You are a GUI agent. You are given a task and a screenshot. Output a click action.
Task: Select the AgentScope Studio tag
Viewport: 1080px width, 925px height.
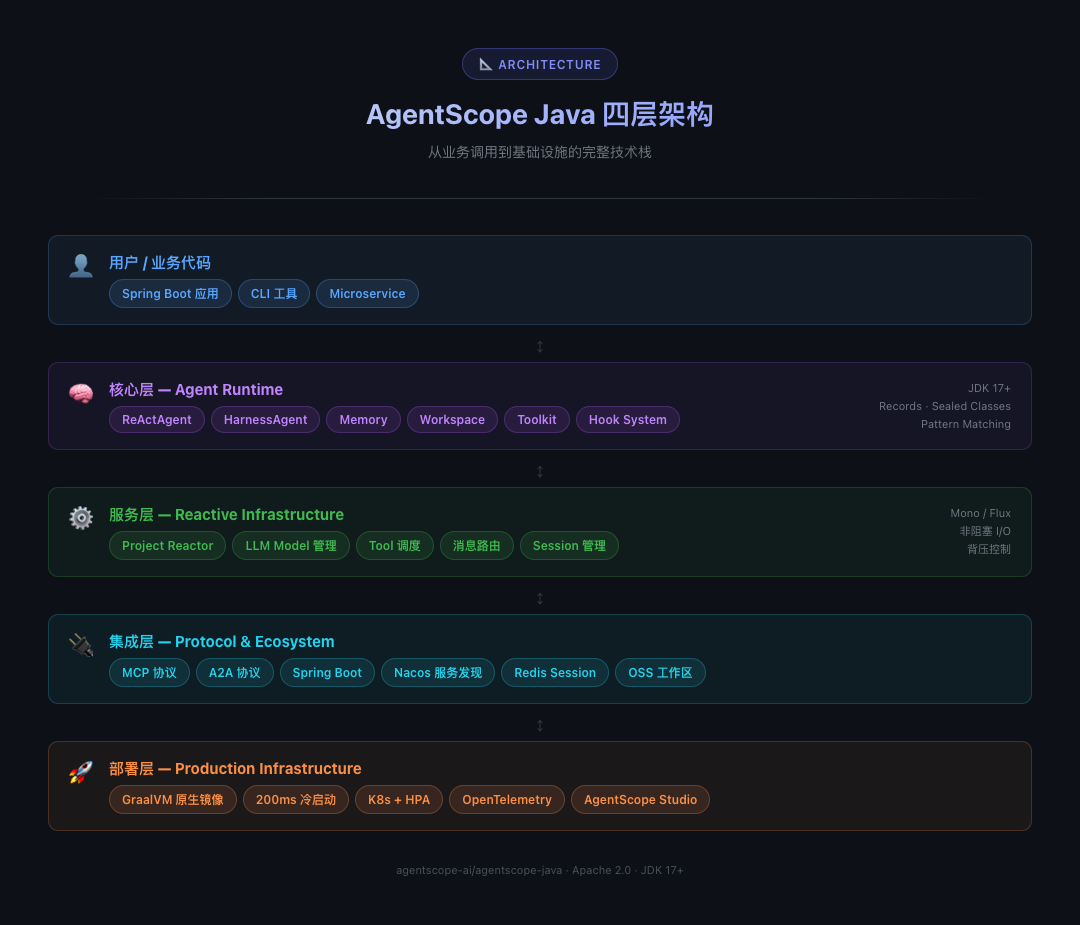pos(641,799)
